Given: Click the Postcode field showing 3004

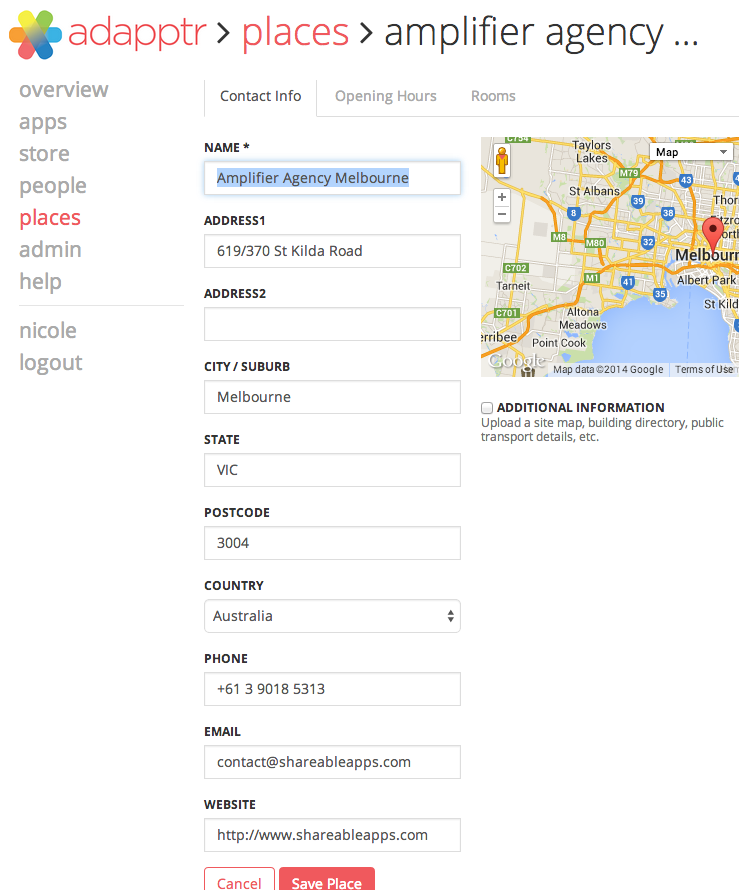Looking at the screenshot, I should click(332, 543).
